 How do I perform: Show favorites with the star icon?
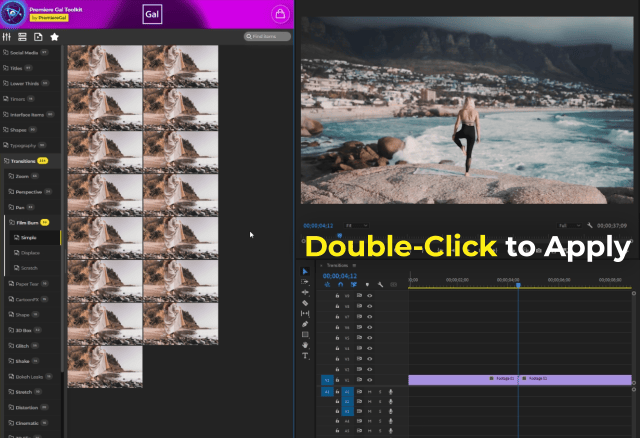(x=54, y=37)
